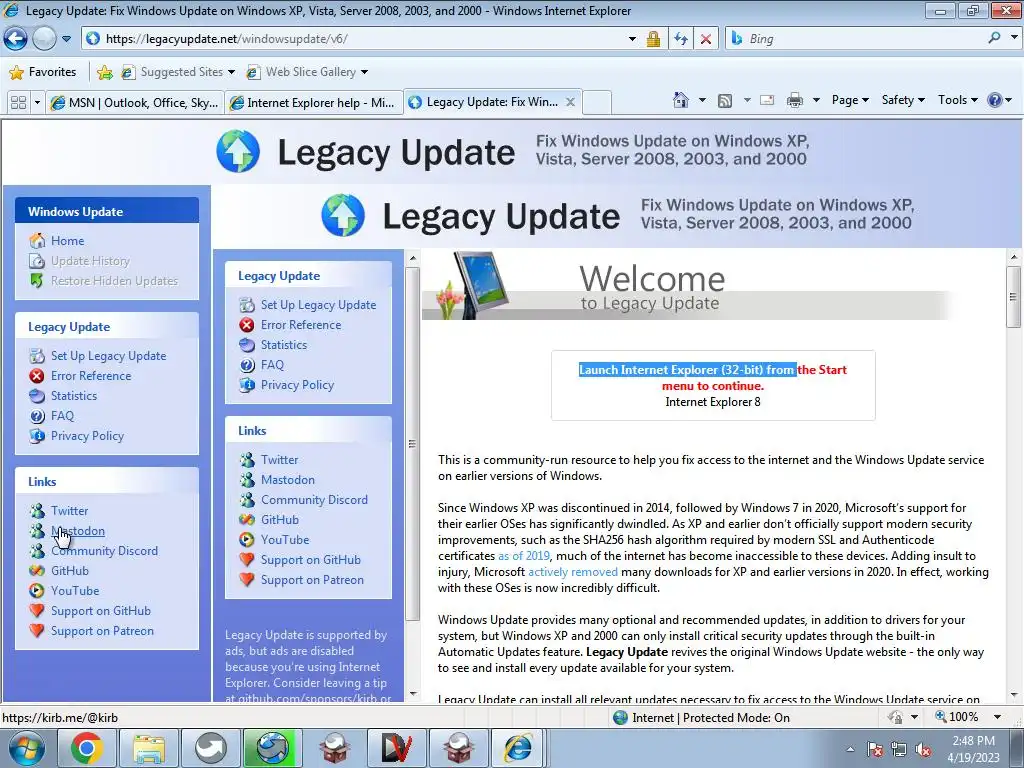This screenshot has height=768, width=1024.
Task: Show hidden tray icons arrow
Action: pos(850,750)
